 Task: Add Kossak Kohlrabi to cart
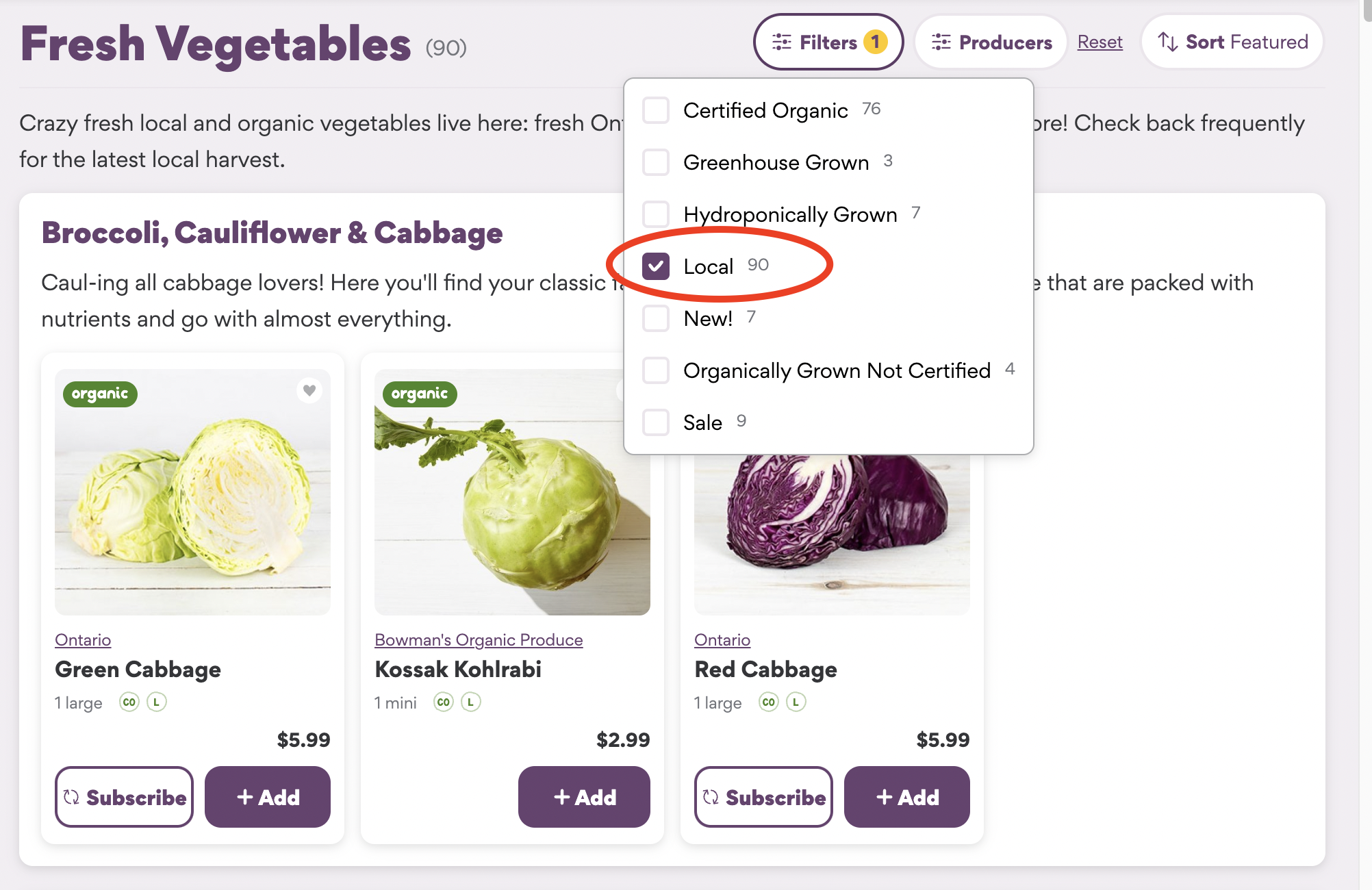coord(584,797)
